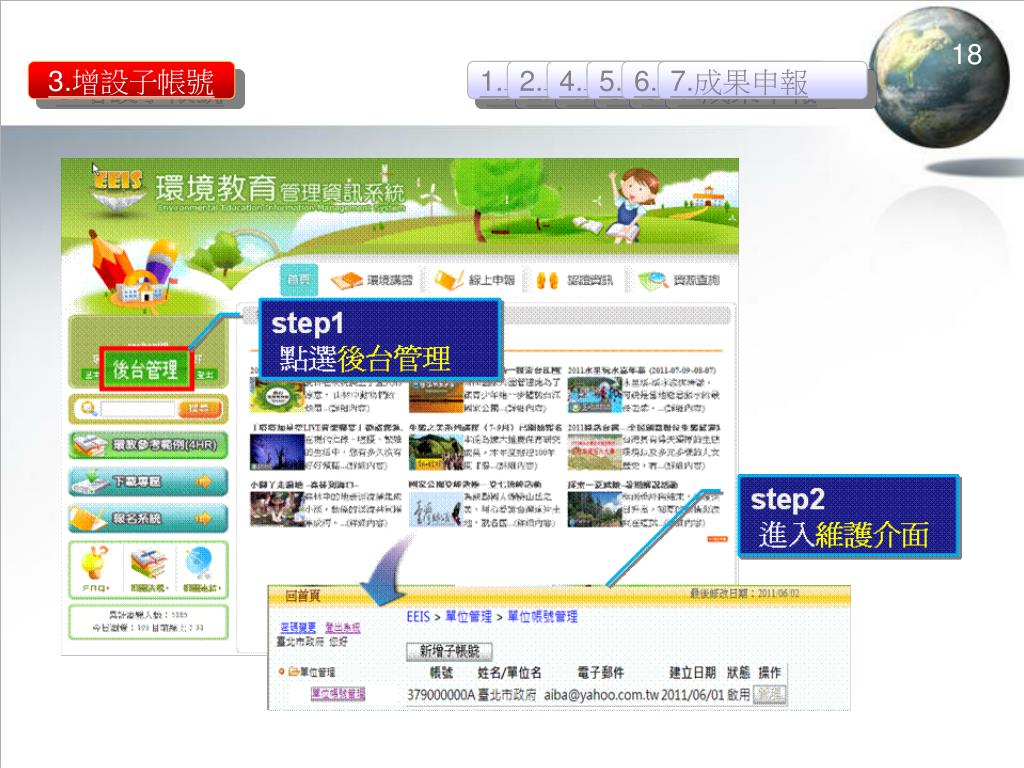
Task: Go to slide tab 5.
Action: [x=605, y=82]
